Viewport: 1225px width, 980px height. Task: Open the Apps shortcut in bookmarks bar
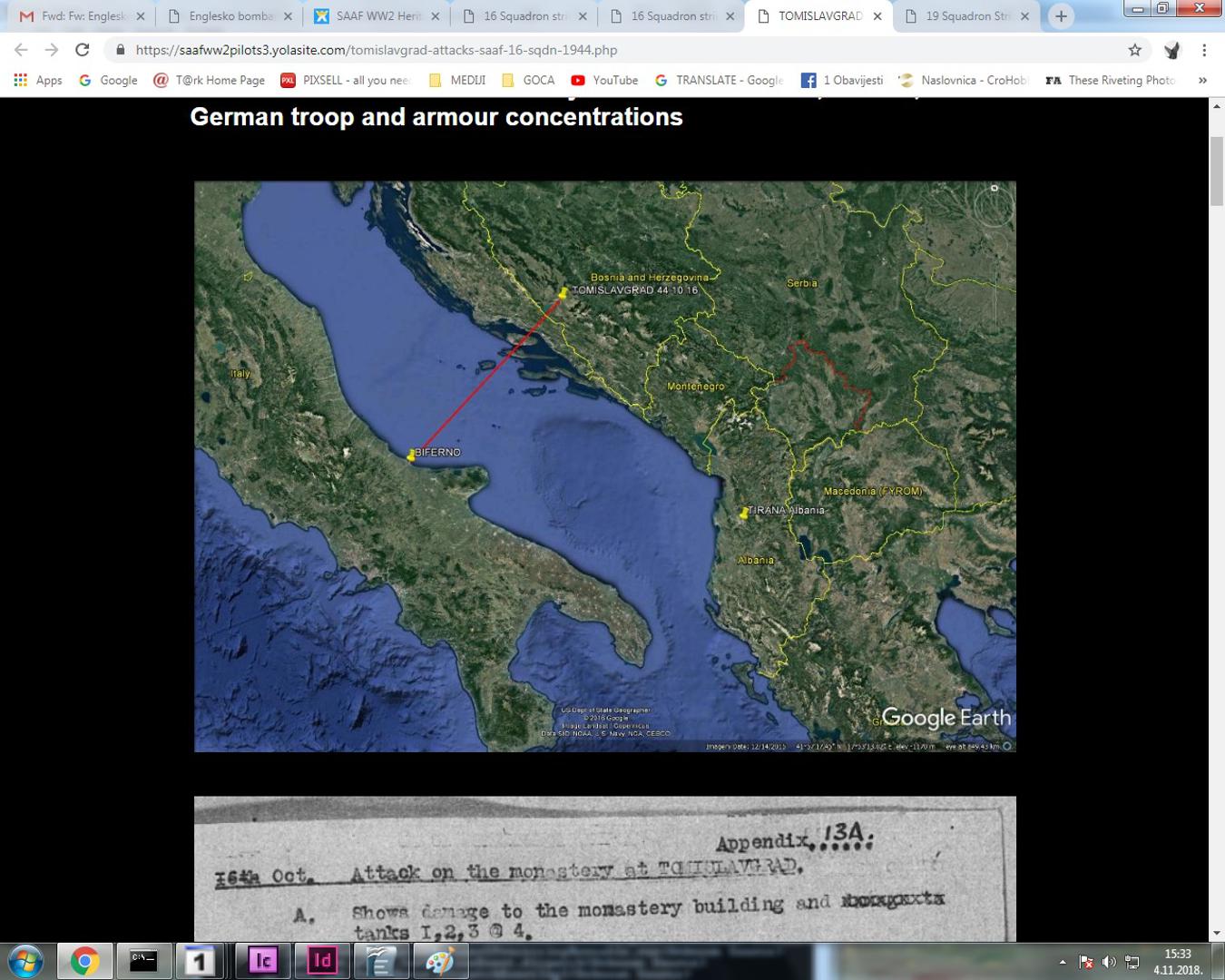tap(38, 80)
